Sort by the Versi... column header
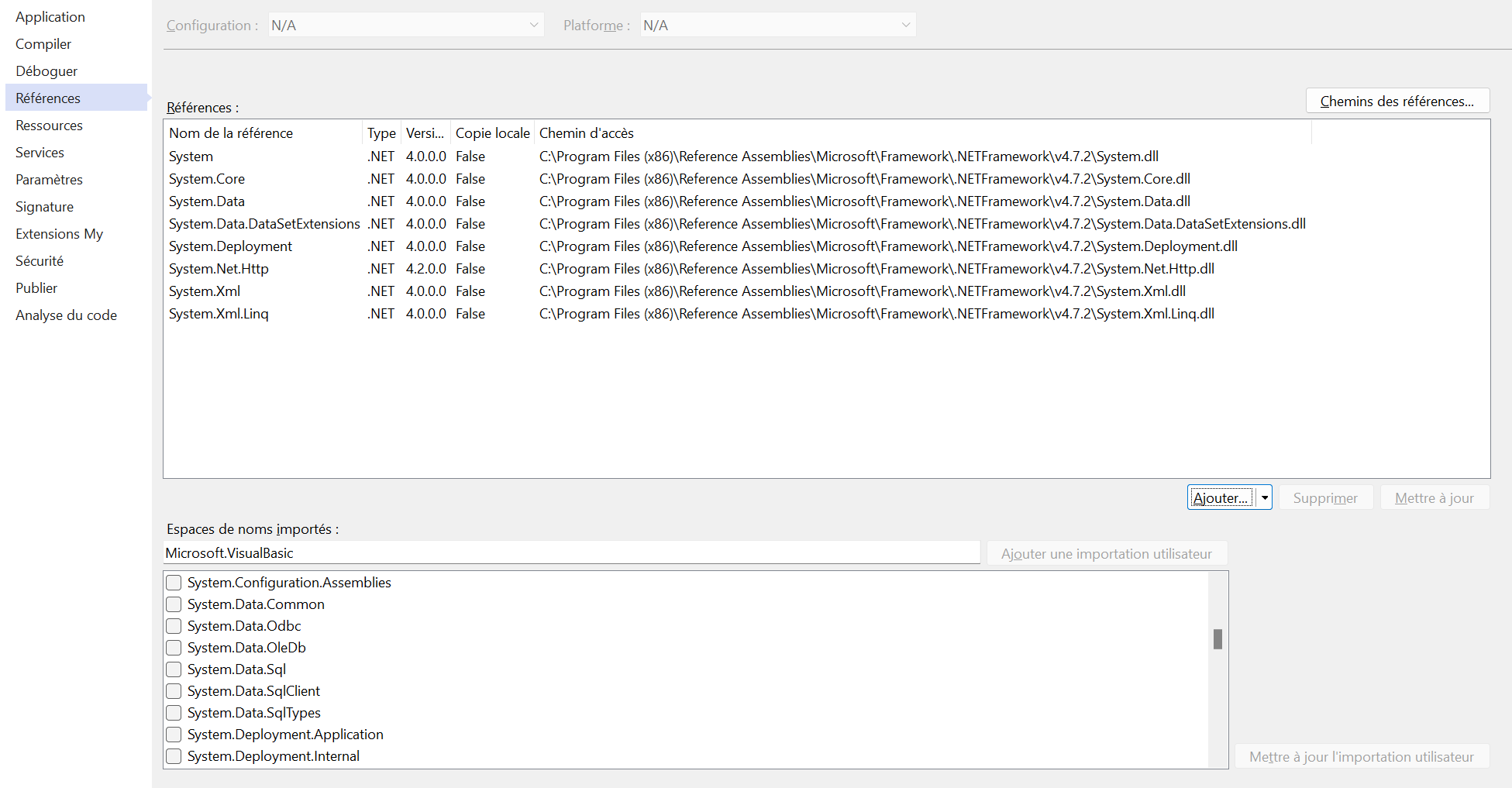Image resolution: width=1512 pixels, height=788 pixels. coord(425,132)
